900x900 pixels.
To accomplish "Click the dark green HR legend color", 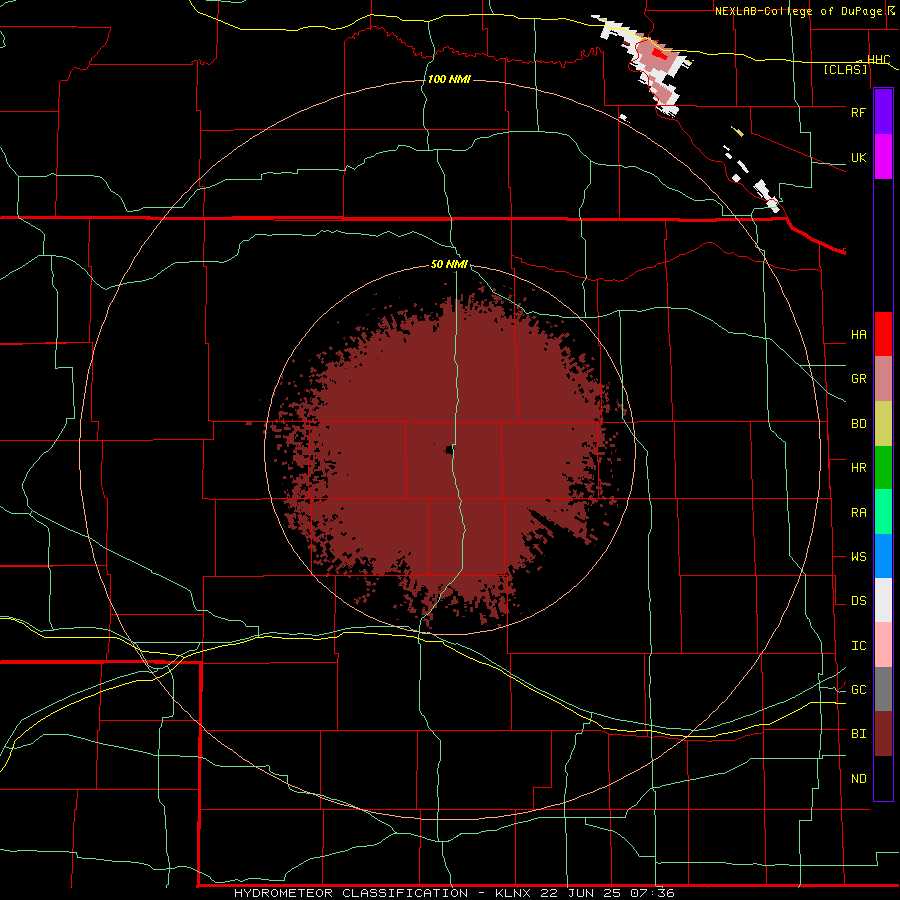I will [883, 467].
